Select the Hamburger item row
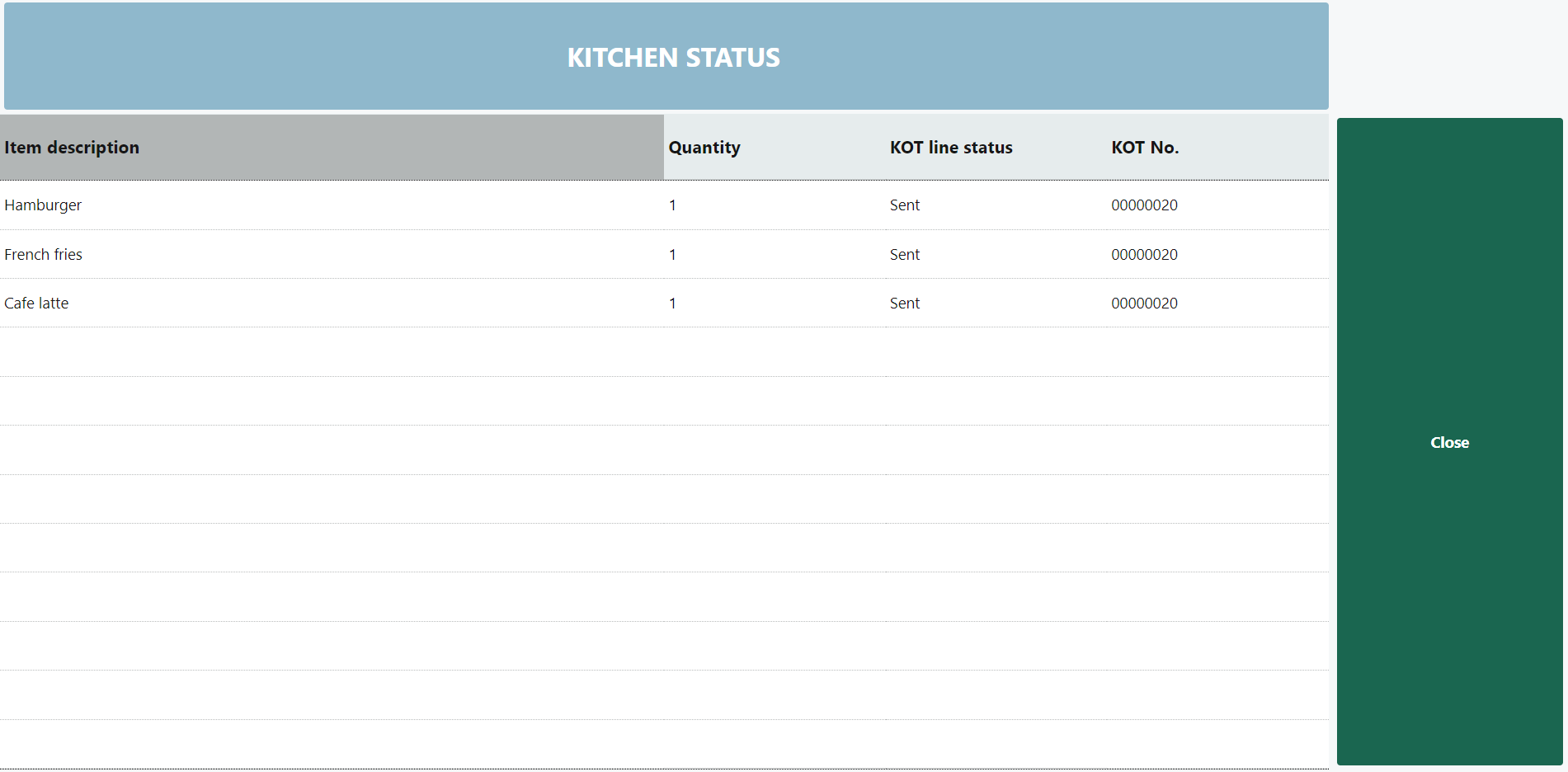 (43, 205)
